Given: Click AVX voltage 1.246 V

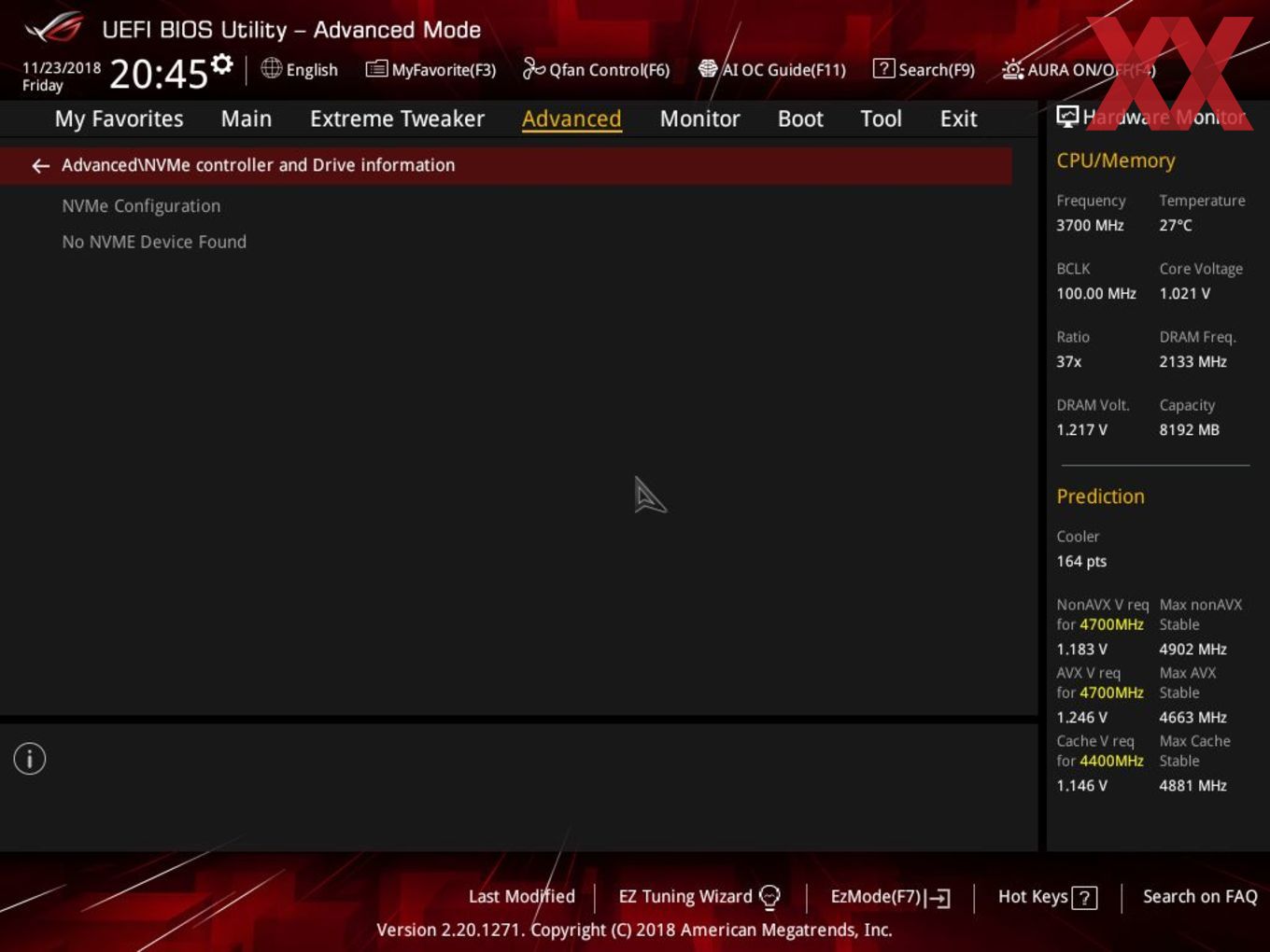Looking at the screenshot, I should [1081, 718].
